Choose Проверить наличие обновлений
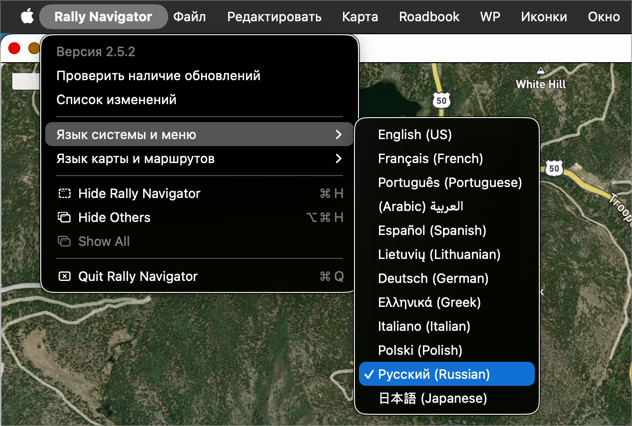Viewport: 632px width, 426px height. click(x=199, y=76)
